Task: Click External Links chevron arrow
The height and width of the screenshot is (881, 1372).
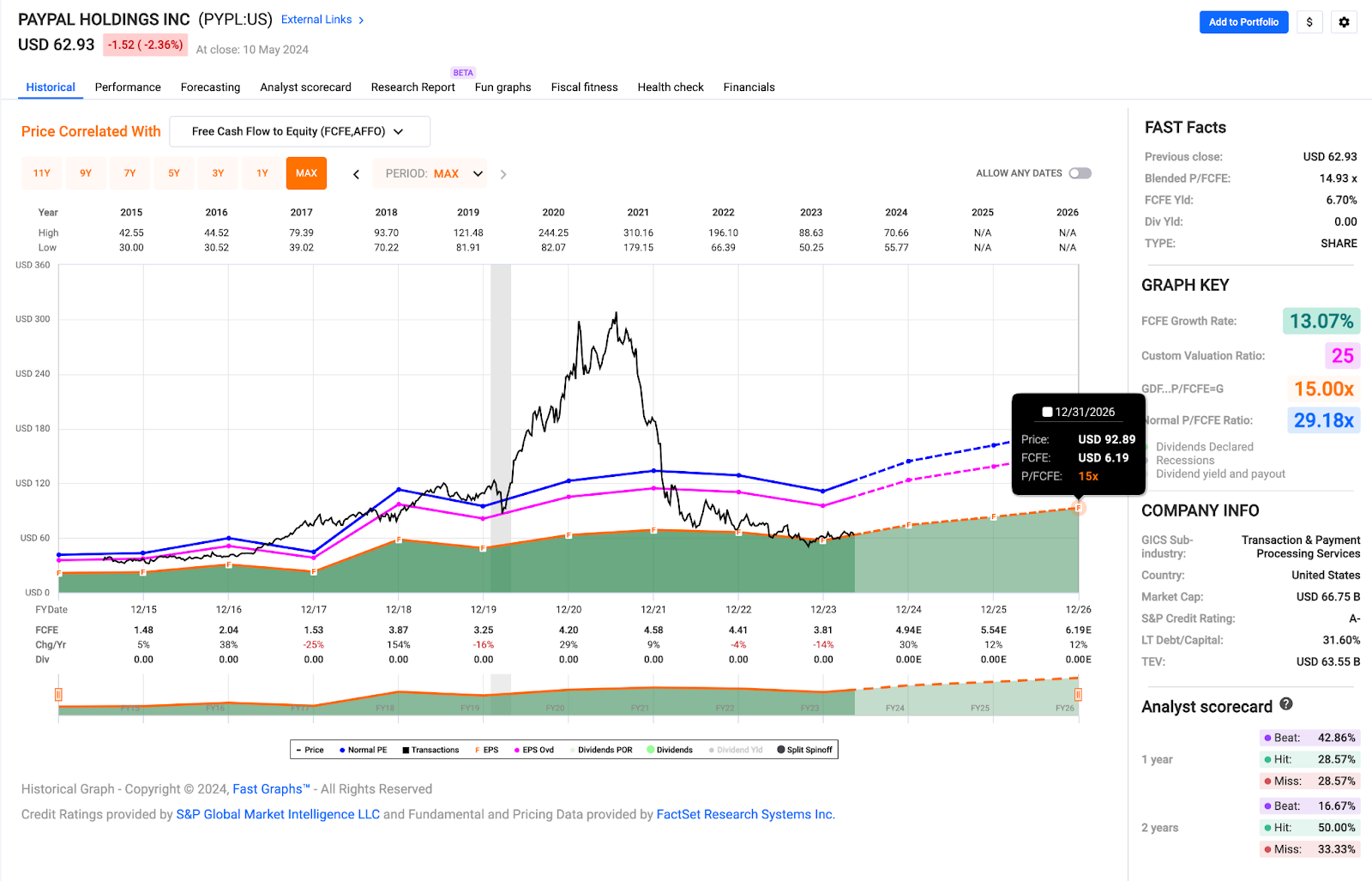Action: tap(361, 20)
